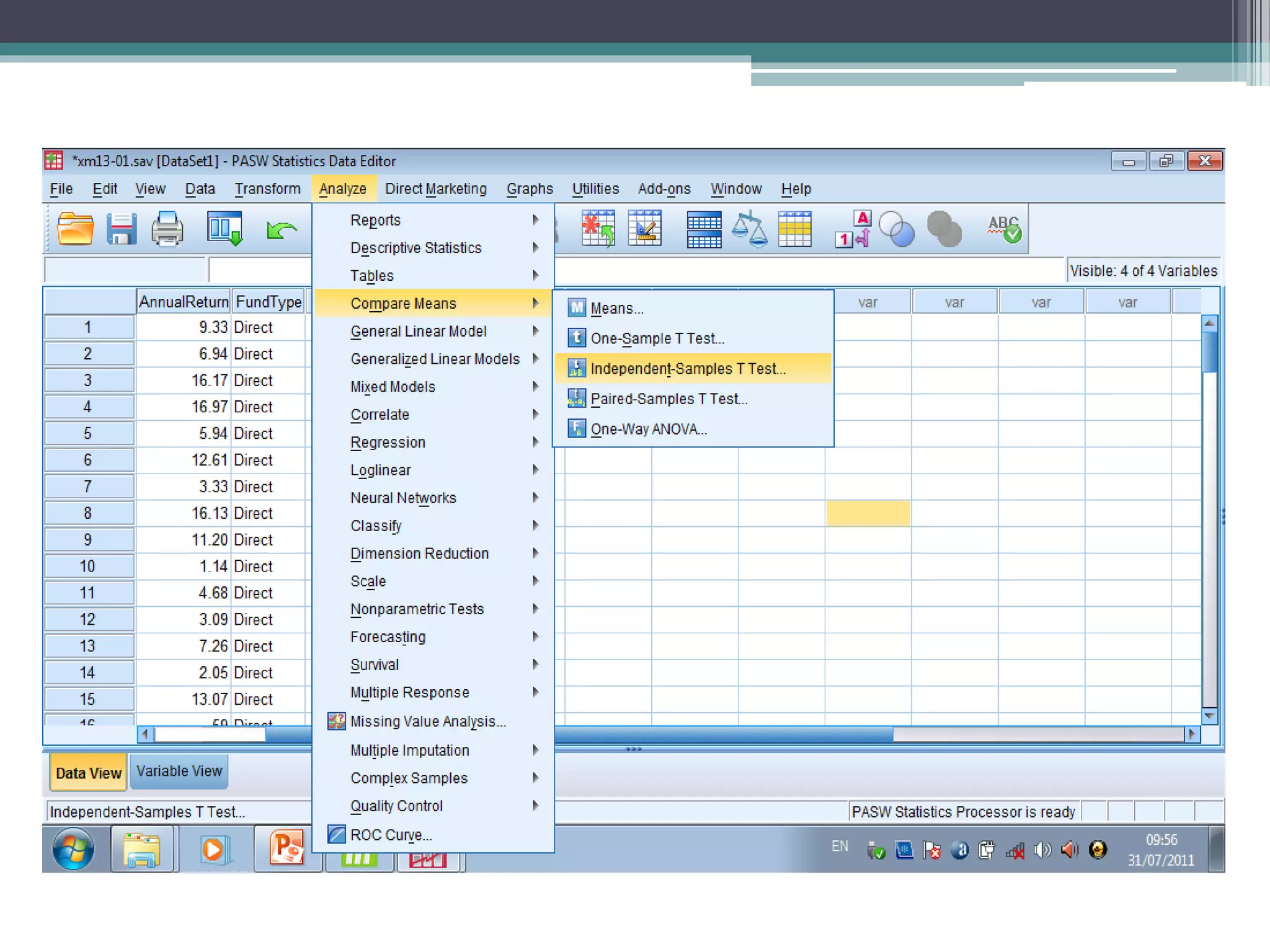Choose Independent-Samples T Test from submenu

pyautogui.click(x=693, y=369)
